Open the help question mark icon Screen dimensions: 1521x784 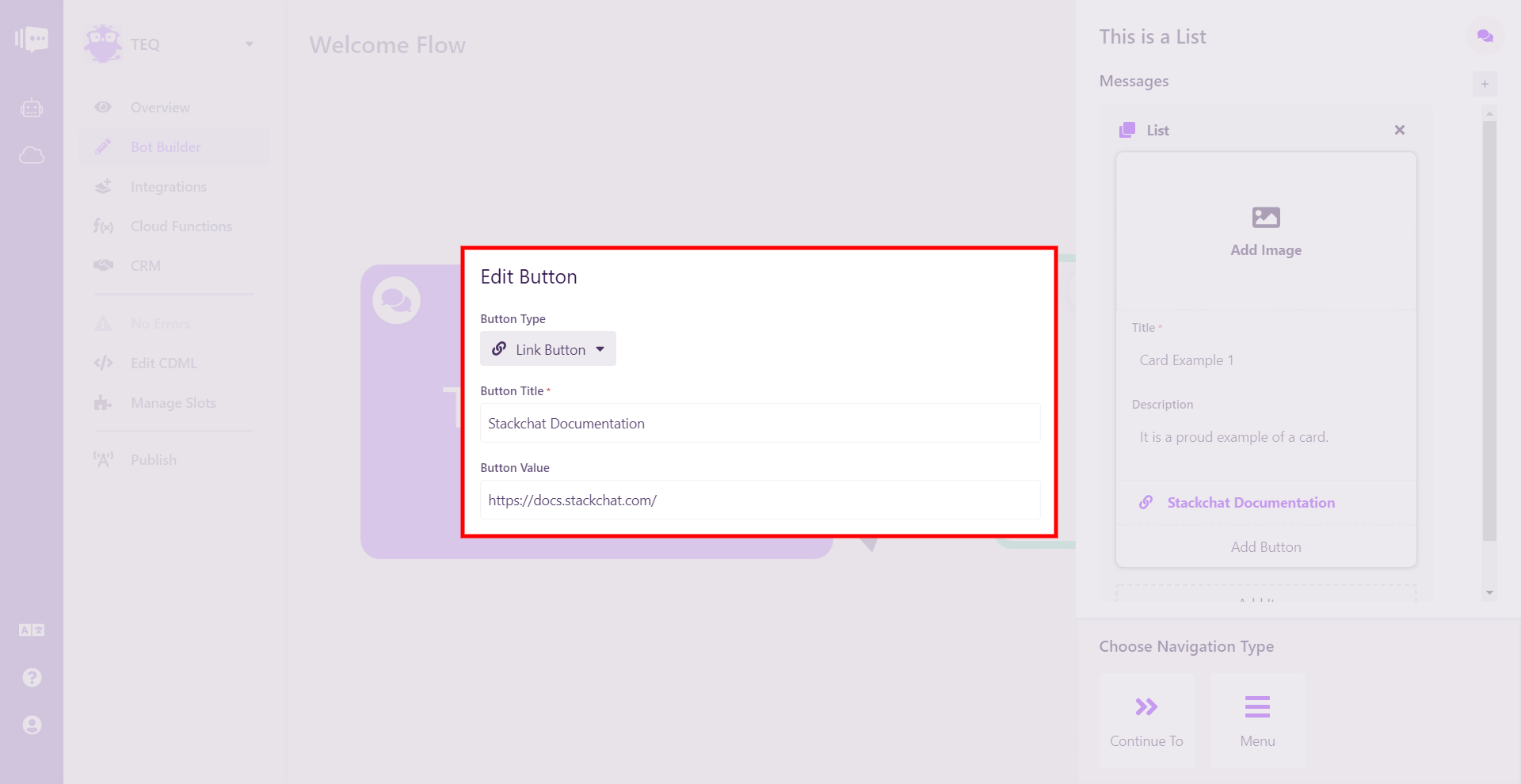point(32,678)
